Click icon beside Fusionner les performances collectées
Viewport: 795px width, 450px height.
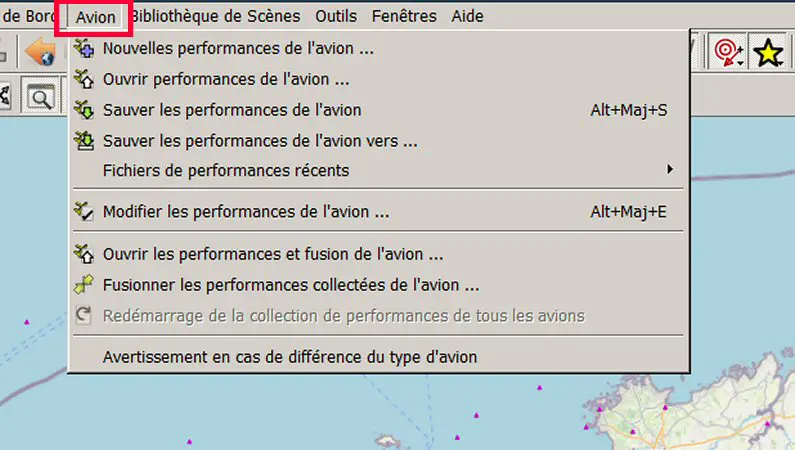point(84,285)
